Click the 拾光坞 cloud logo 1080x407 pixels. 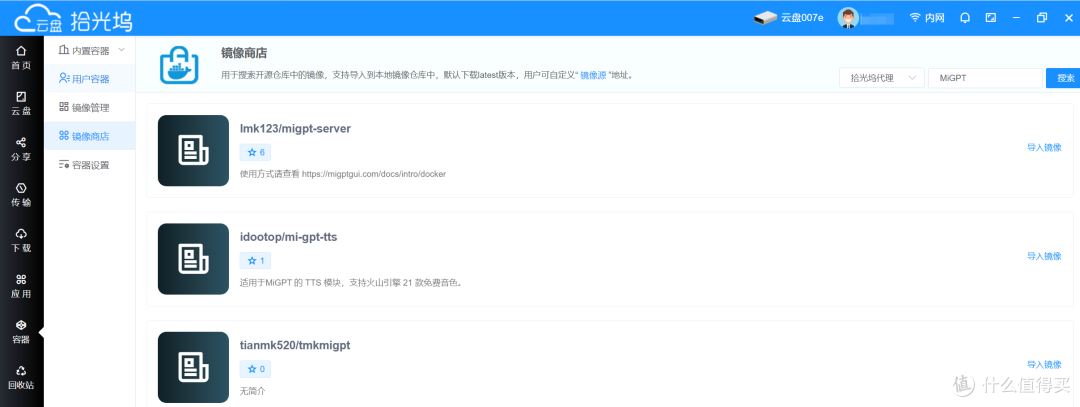click(x=72, y=18)
